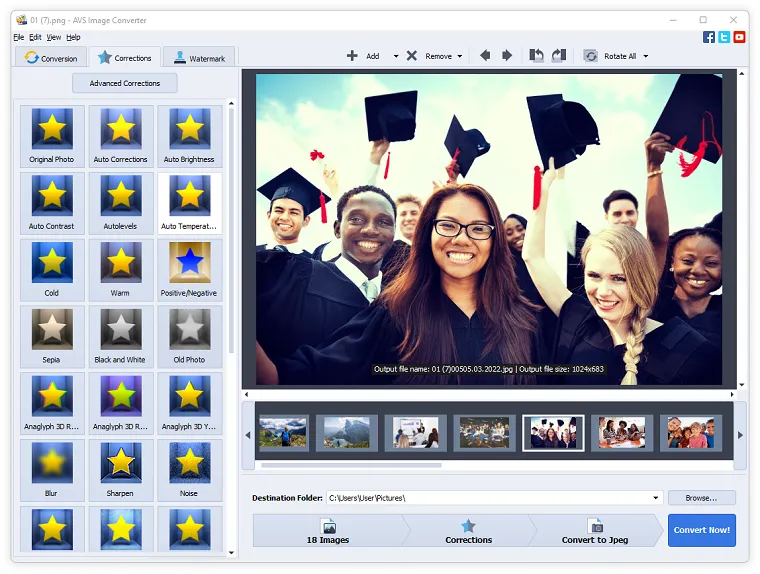The height and width of the screenshot is (574, 760).
Task: Open the Facebook page icon
Action: pos(709,37)
